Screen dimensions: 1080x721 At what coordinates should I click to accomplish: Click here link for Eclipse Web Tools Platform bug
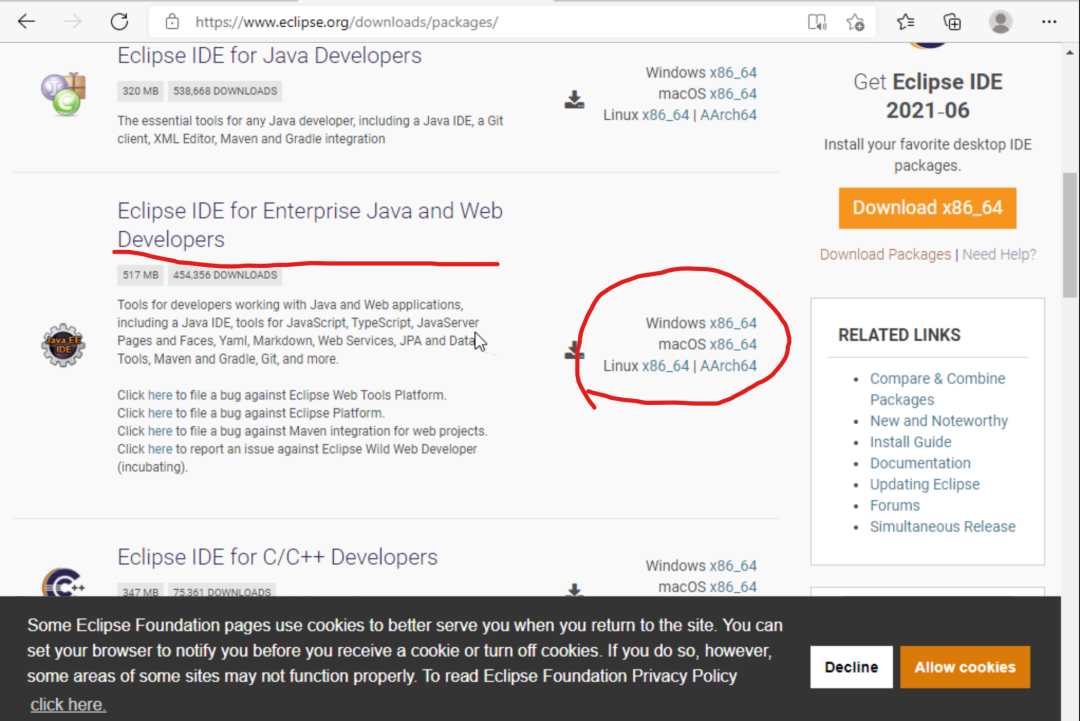pos(160,395)
